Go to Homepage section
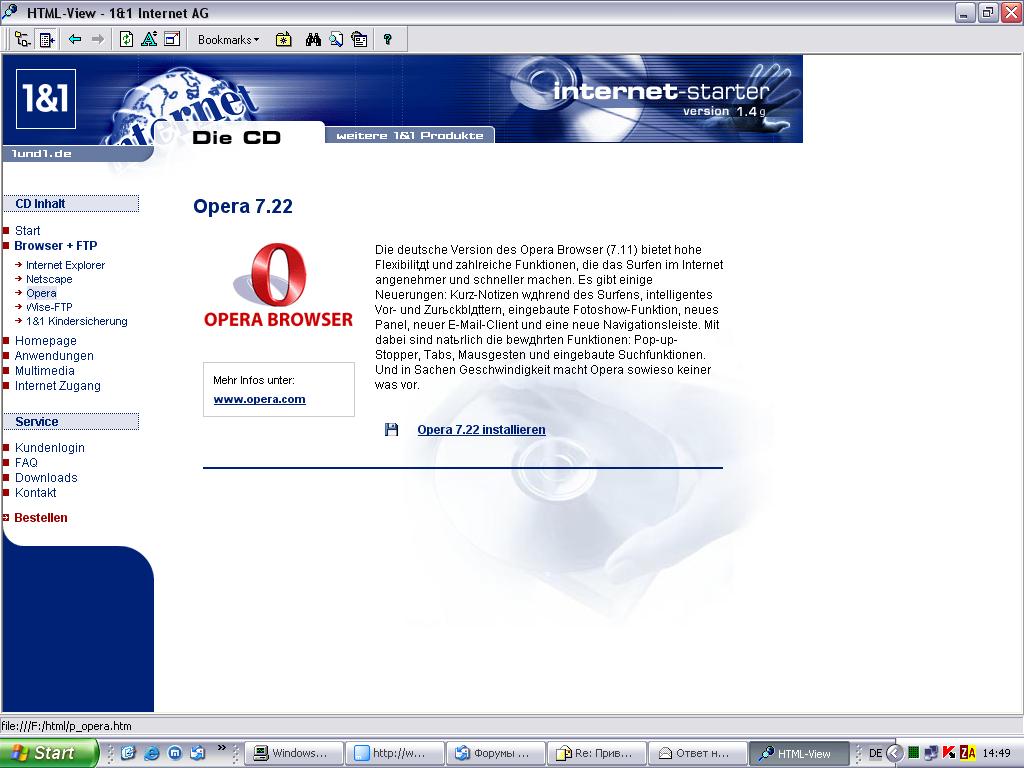Viewport: 1024px width, 768px height. (x=46, y=341)
